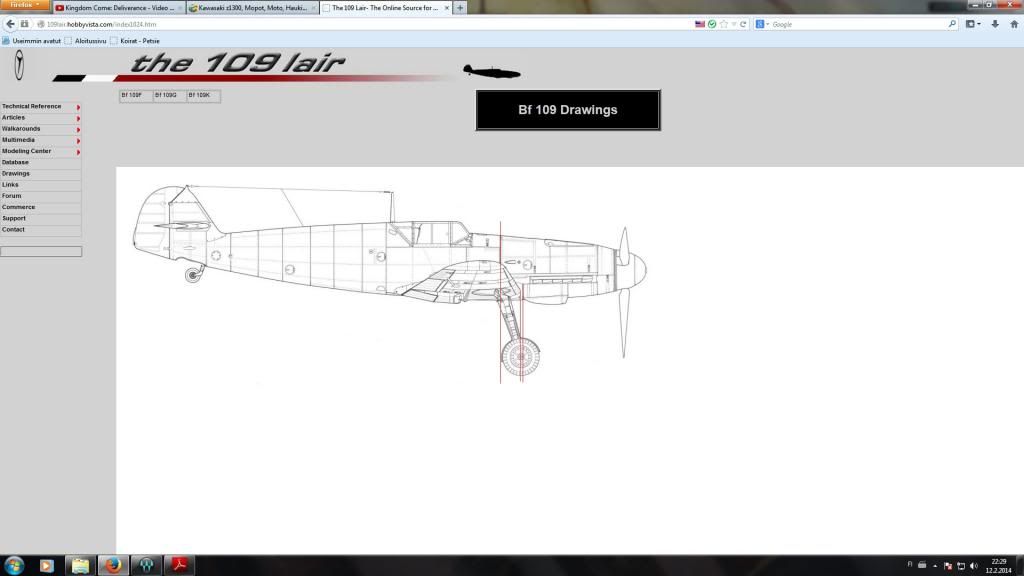This screenshot has width=1024, height=576.
Task: Reload the page with the refresh icon
Action: 743,24
